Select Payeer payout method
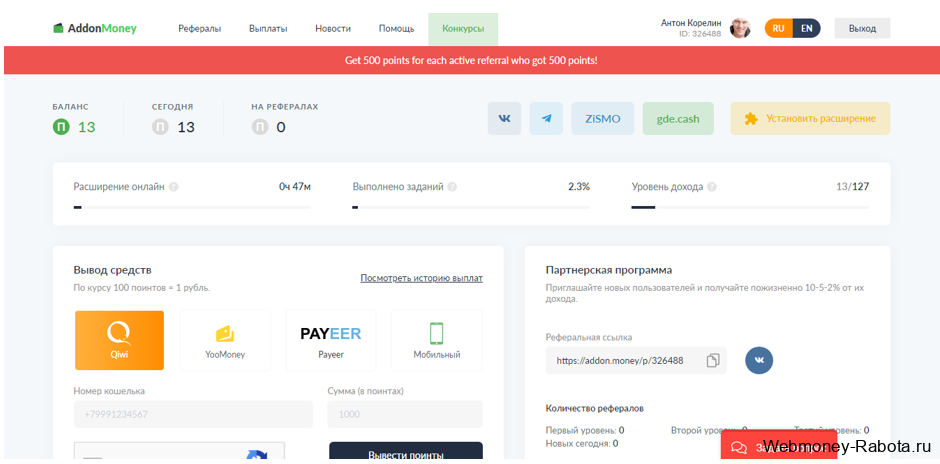This screenshot has width=940, height=464. pyautogui.click(x=331, y=340)
